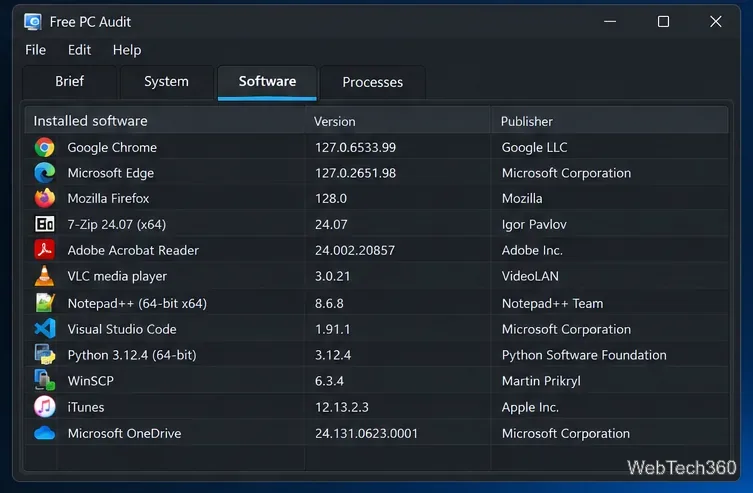Click the WinSCP icon
This screenshot has width=753, height=493.
click(44, 381)
